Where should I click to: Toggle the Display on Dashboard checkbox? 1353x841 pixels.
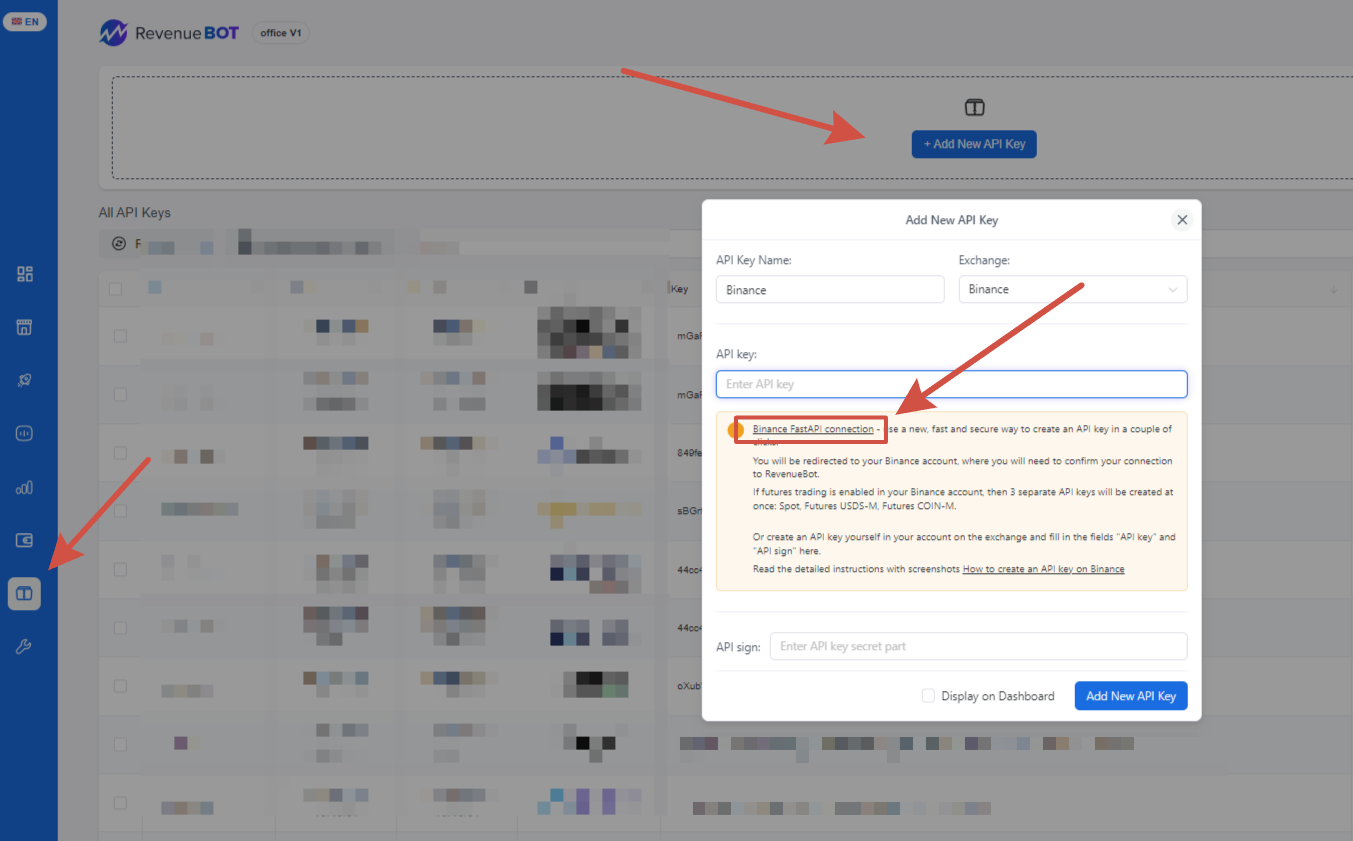tap(928, 696)
